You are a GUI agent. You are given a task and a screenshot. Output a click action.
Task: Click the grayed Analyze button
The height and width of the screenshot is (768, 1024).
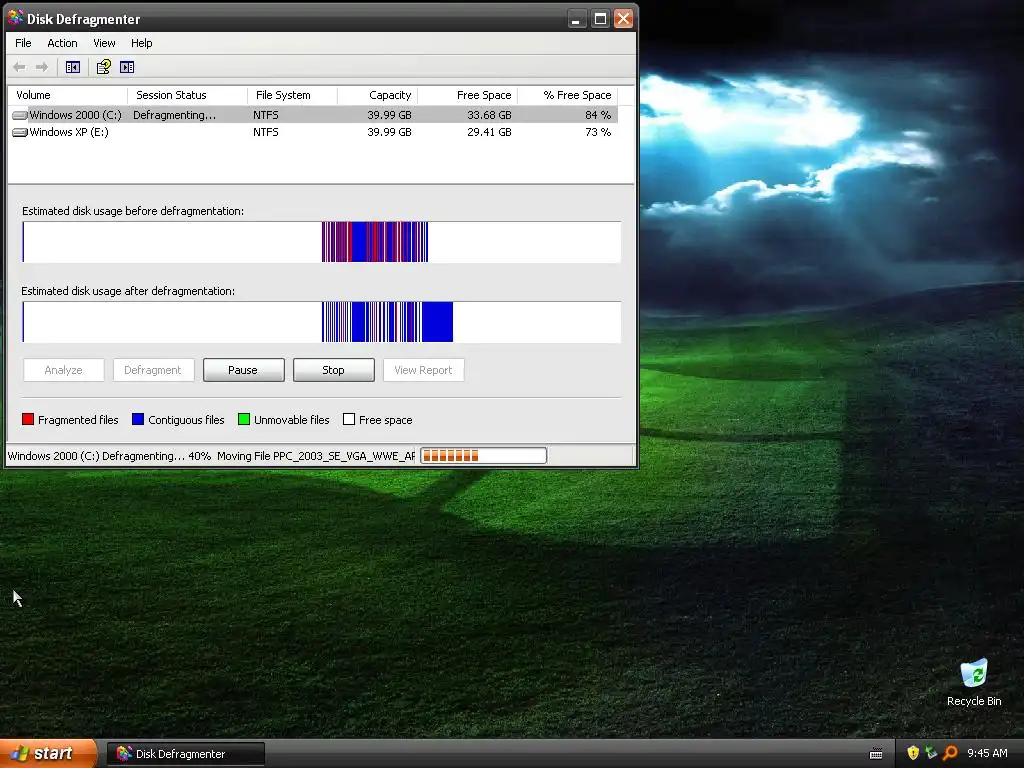pyautogui.click(x=63, y=370)
